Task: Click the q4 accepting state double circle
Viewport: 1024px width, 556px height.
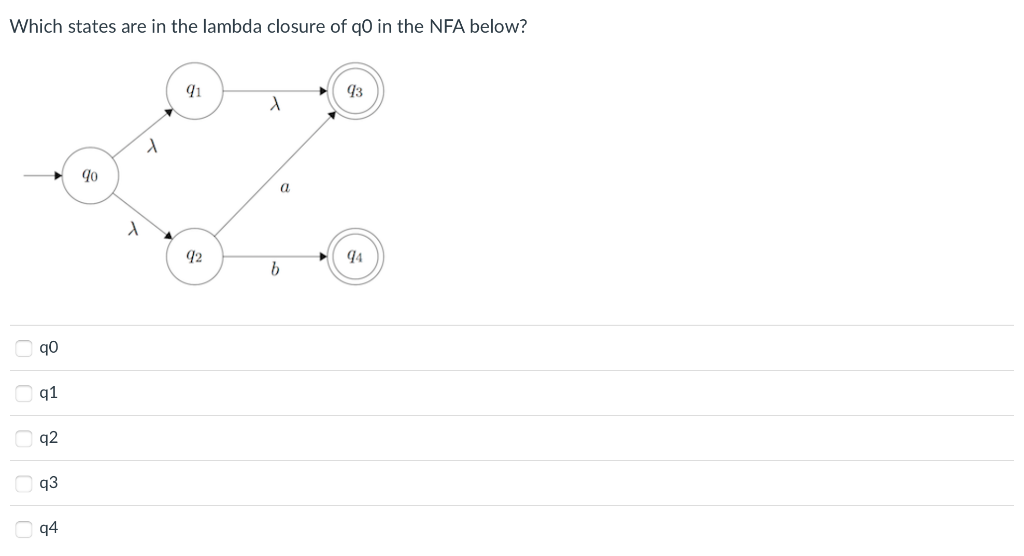Action: pyautogui.click(x=355, y=256)
